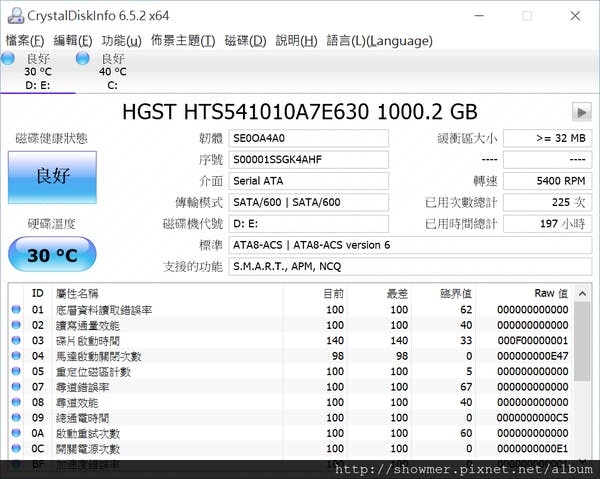Click the interface field Serial ATA
600x479 pixels.
click(308, 181)
